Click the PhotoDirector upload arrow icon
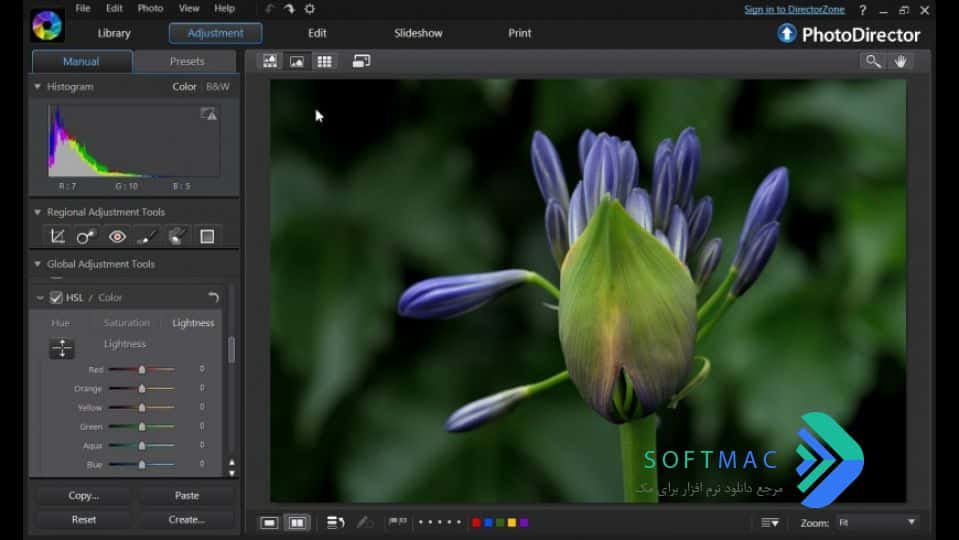The height and width of the screenshot is (540, 959). [787, 34]
